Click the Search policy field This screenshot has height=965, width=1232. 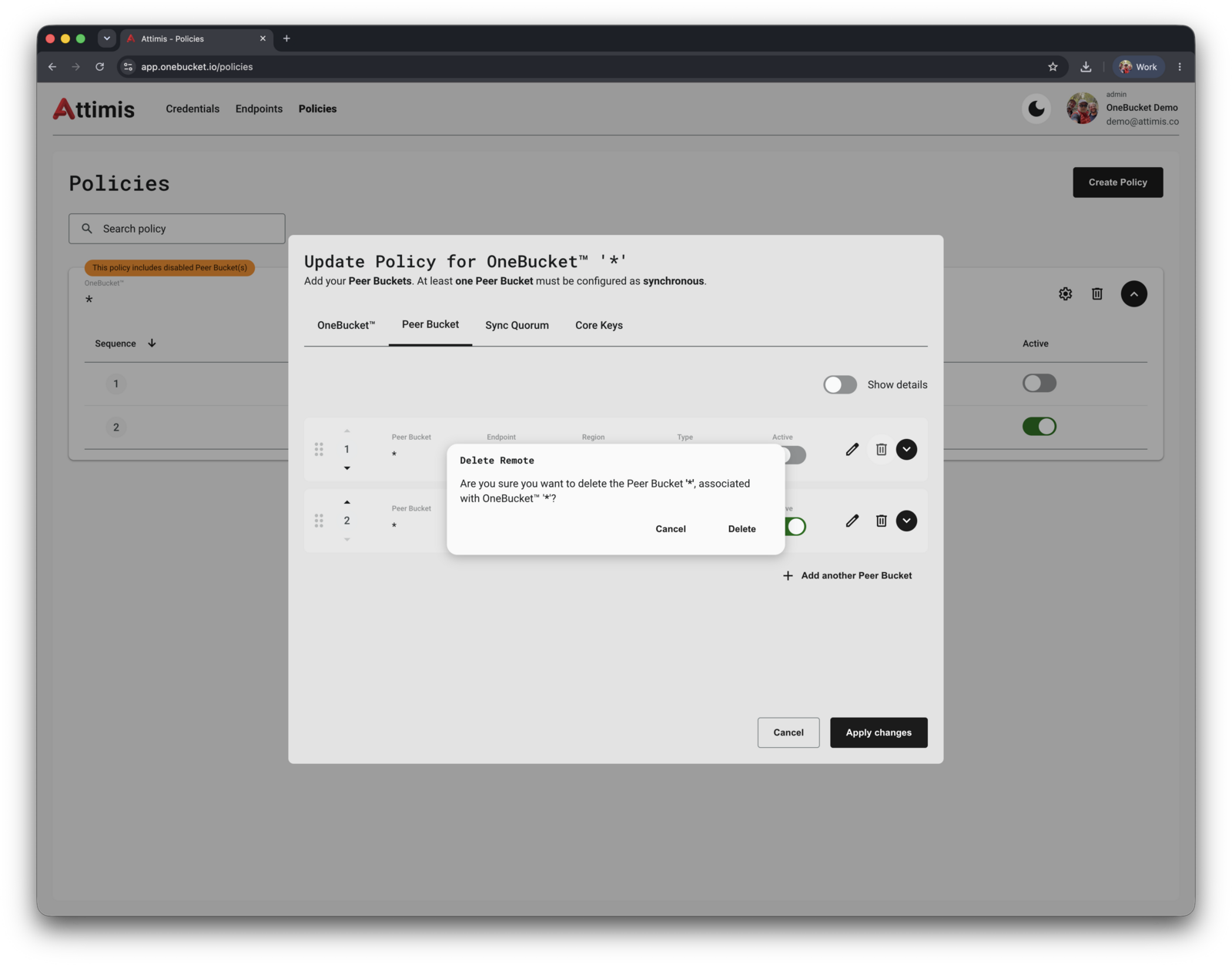click(x=177, y=229)
